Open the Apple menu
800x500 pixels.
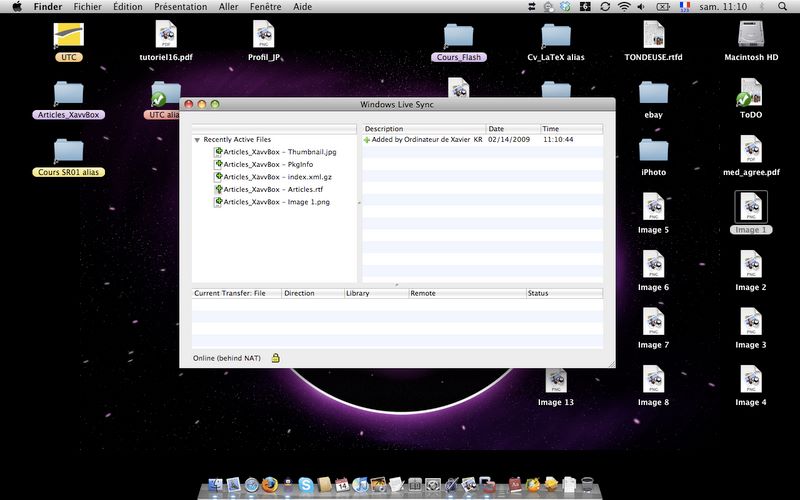coord(17,7)
